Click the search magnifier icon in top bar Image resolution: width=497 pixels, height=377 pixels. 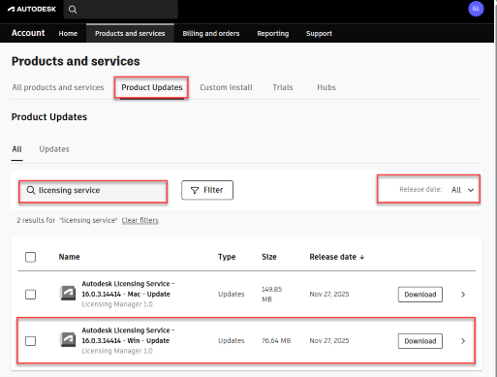pyautogui.click(x=73, y=10)
